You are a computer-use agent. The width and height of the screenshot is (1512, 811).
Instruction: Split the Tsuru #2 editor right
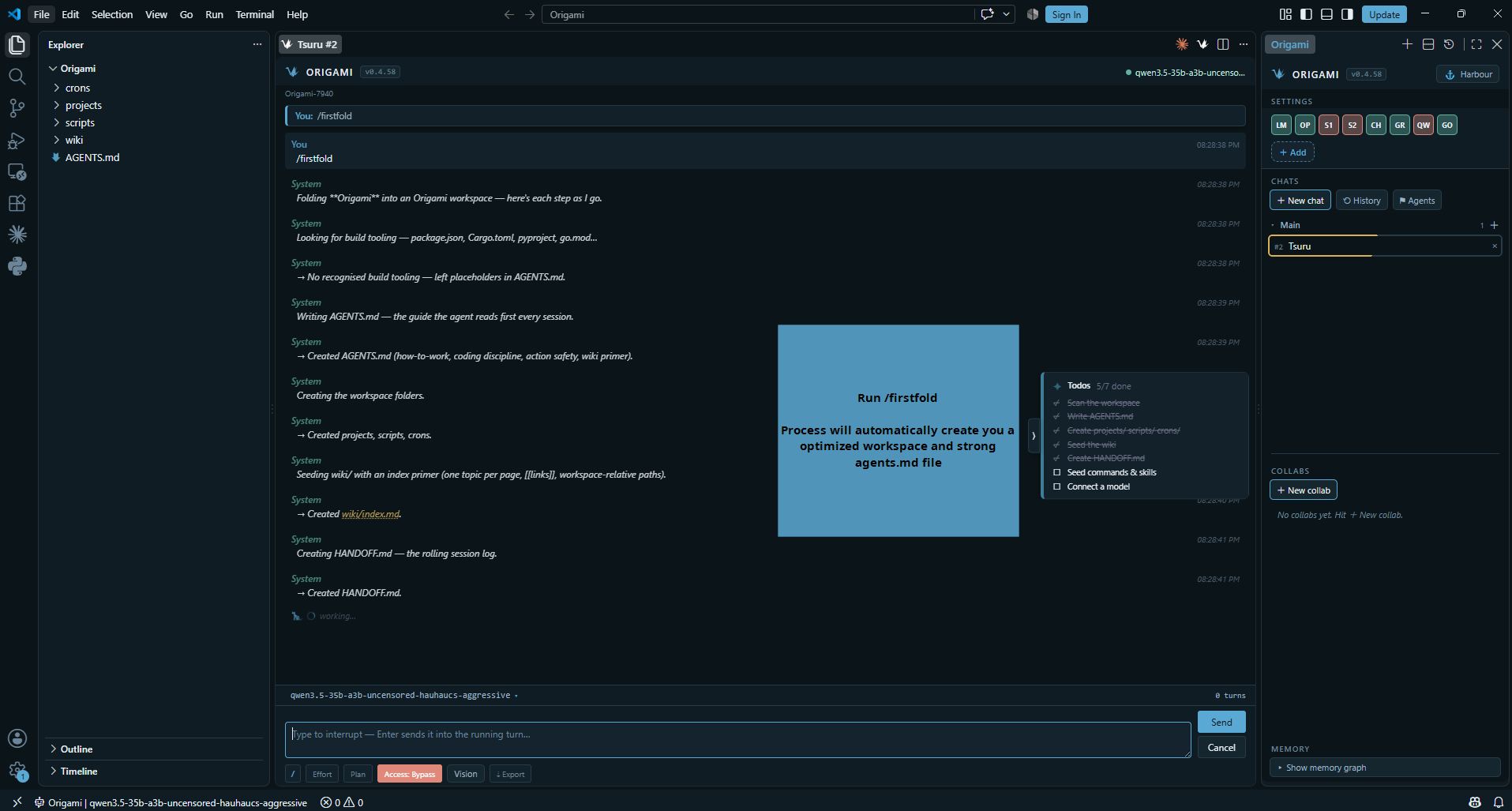click(x=1223, y=44)
